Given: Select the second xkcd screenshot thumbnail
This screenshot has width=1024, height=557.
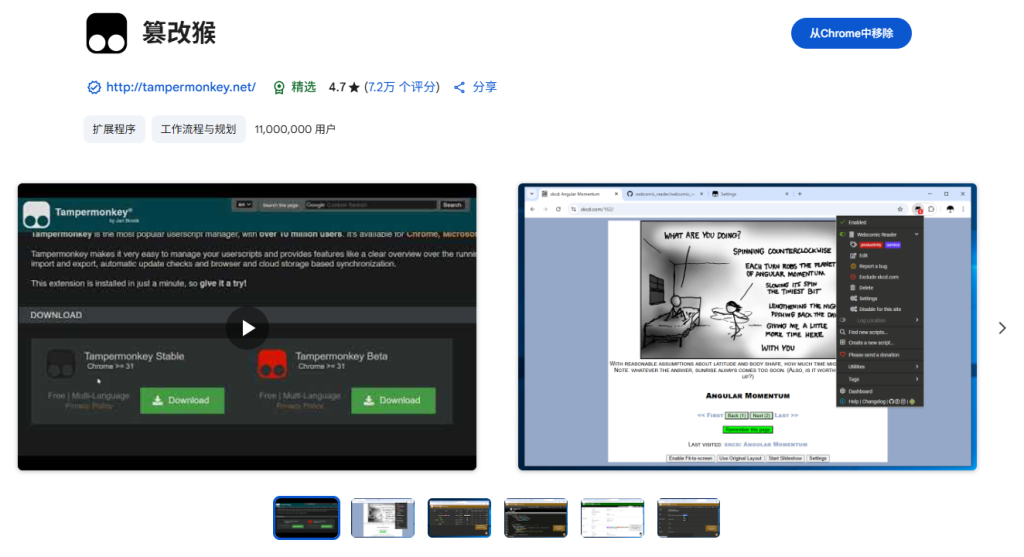Looking at the screenshot, I should pos(383,518).
